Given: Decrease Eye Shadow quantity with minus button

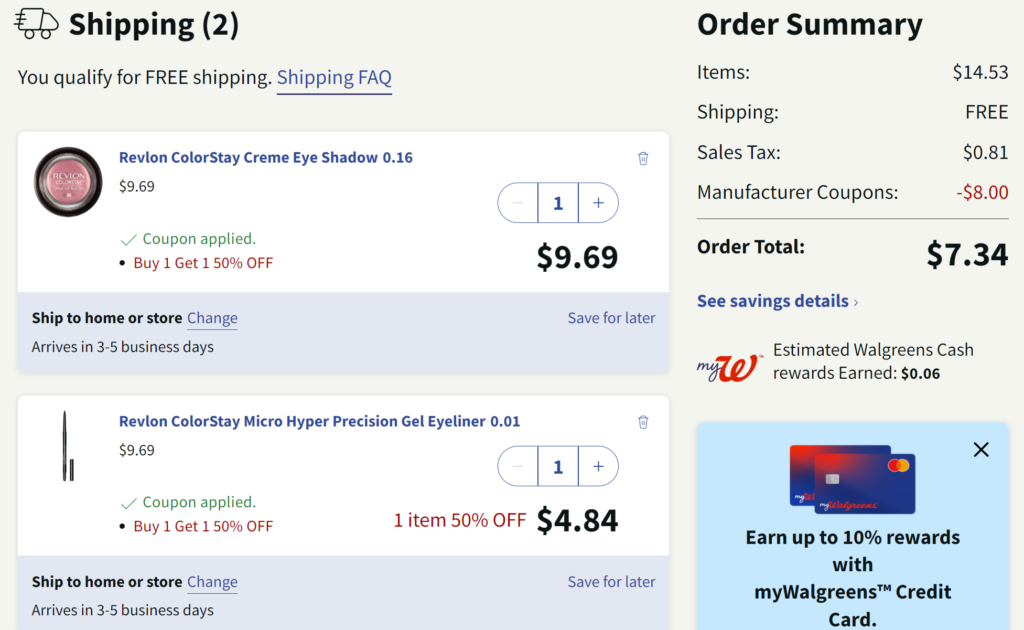Looking at the screenshot, I should click(518, 203).
